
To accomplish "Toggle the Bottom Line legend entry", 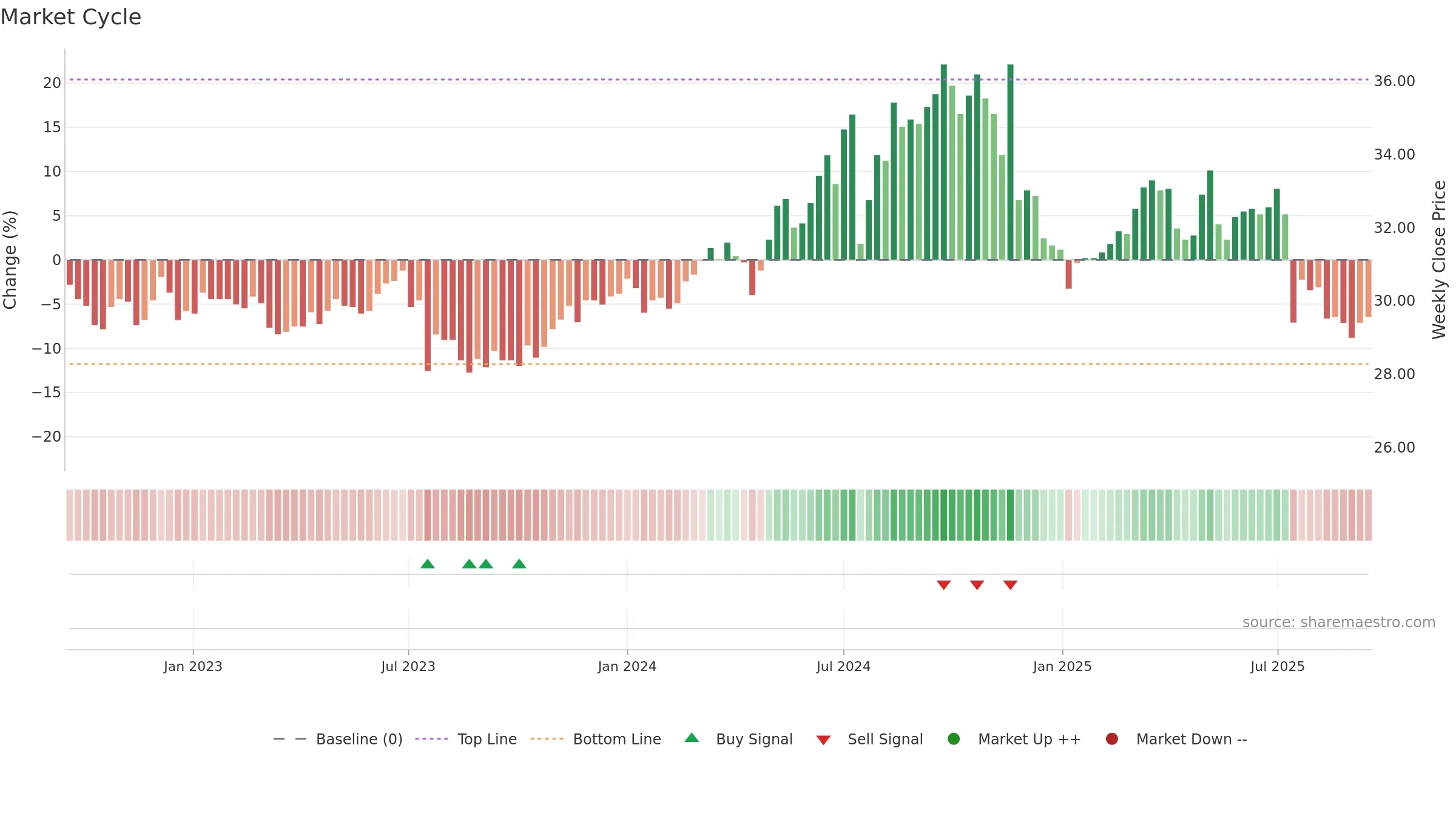I will point(596,739).
